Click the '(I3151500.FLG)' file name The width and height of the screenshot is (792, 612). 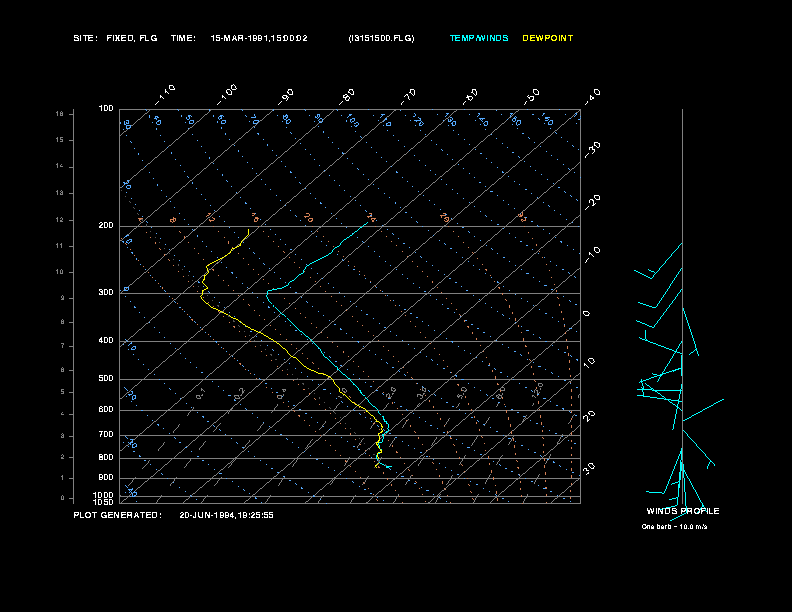pyautogui.click(x=381, y=38)
